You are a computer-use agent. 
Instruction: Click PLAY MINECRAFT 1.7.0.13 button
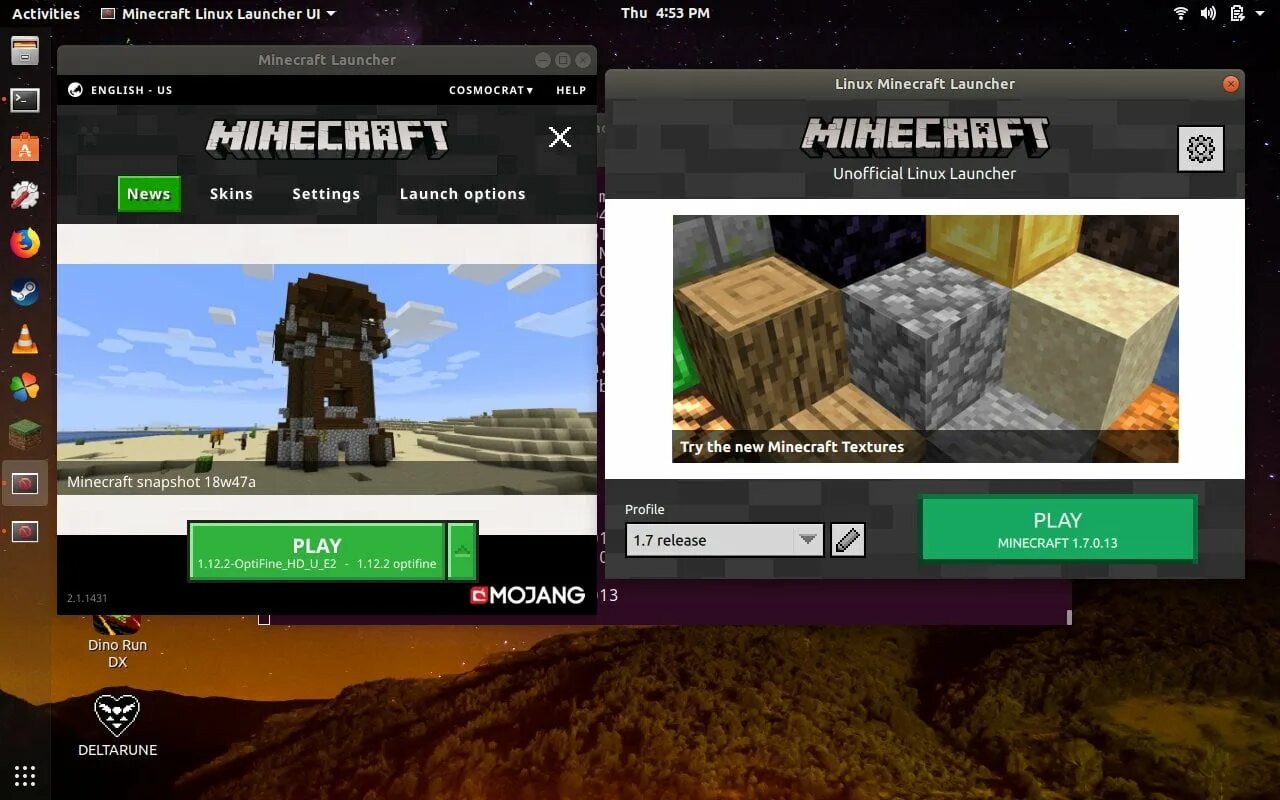1058,529
